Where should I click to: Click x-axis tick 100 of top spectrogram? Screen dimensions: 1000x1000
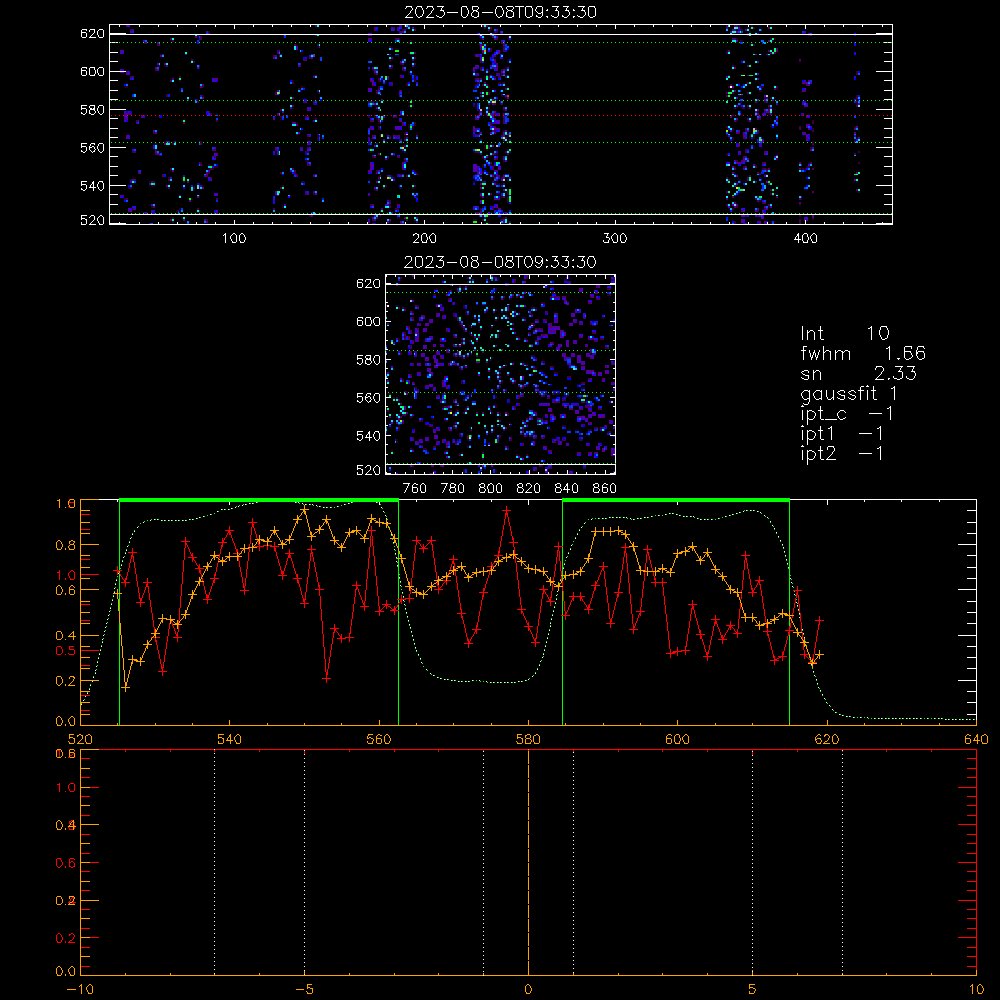tap(234, 239)
